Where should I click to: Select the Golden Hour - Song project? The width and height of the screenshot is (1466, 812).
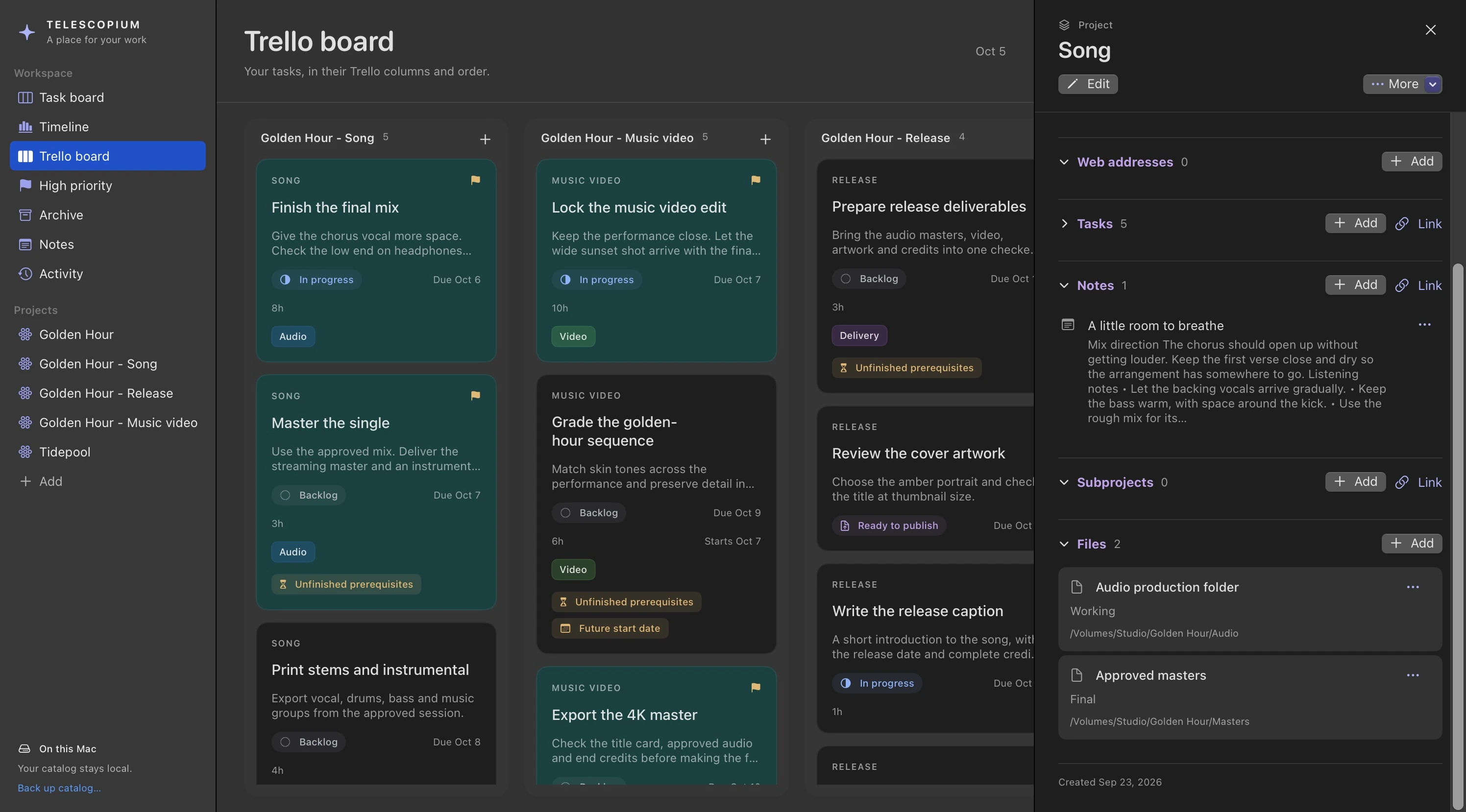coord(108,363)
